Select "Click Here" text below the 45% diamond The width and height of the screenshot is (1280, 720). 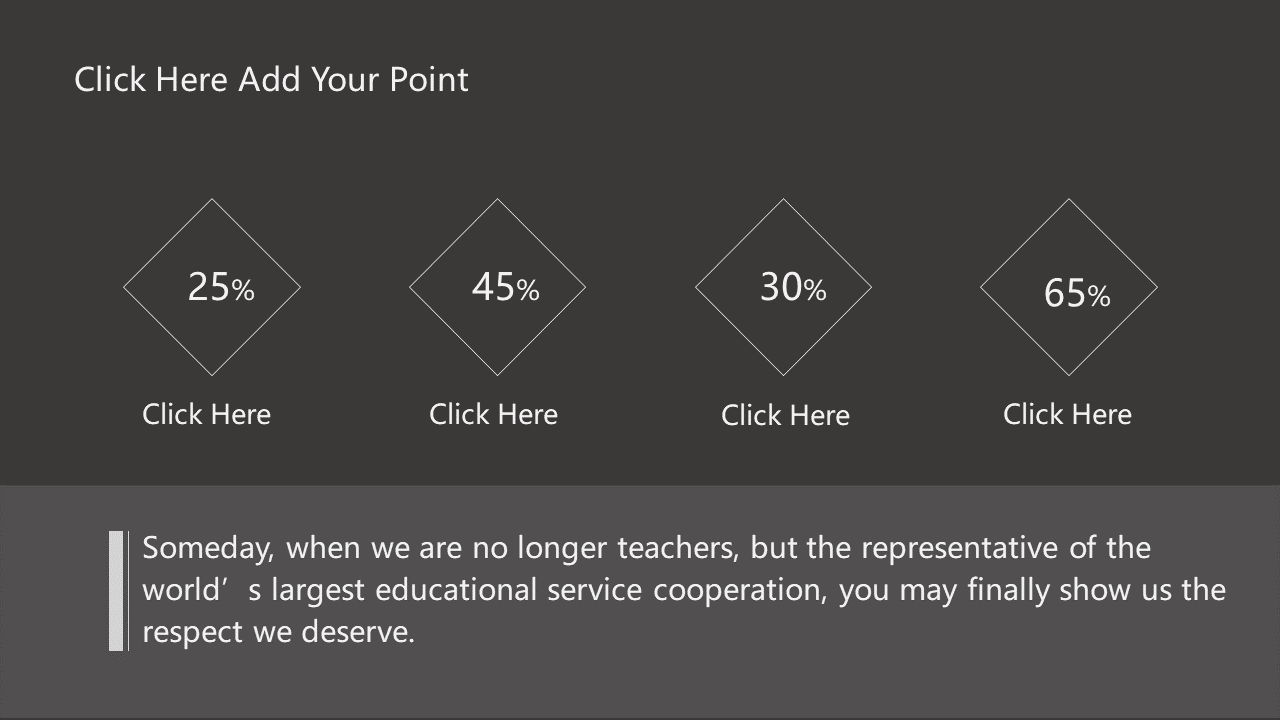(x=493, y=414)
